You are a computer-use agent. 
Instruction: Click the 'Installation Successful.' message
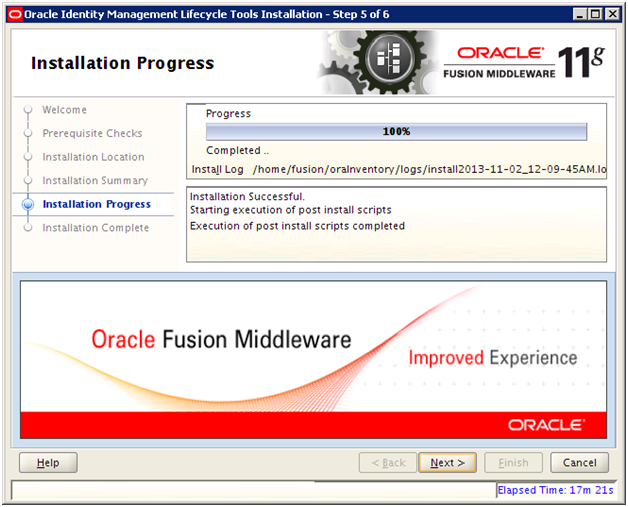tap(247, 197)
